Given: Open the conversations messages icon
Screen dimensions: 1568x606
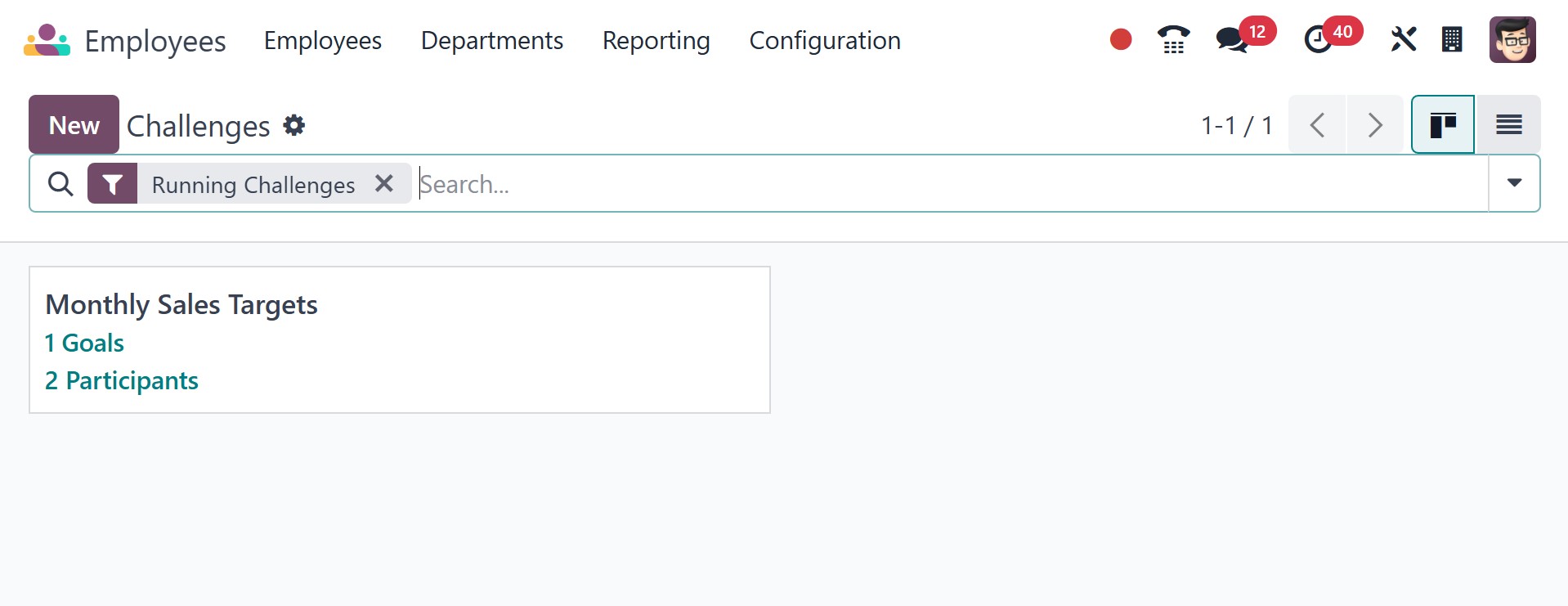Looking at the screenshot, I should [1231, 39].
